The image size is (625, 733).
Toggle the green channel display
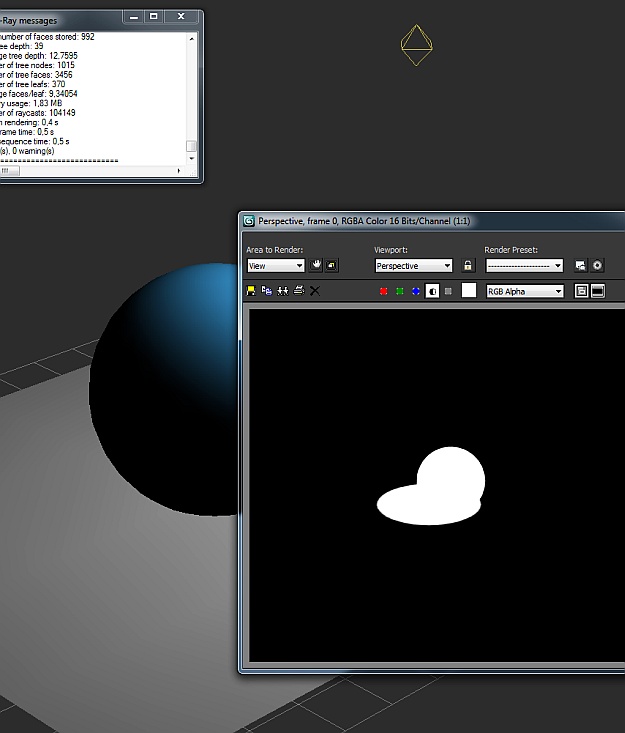pyautogui.click(x=400, y=291)
